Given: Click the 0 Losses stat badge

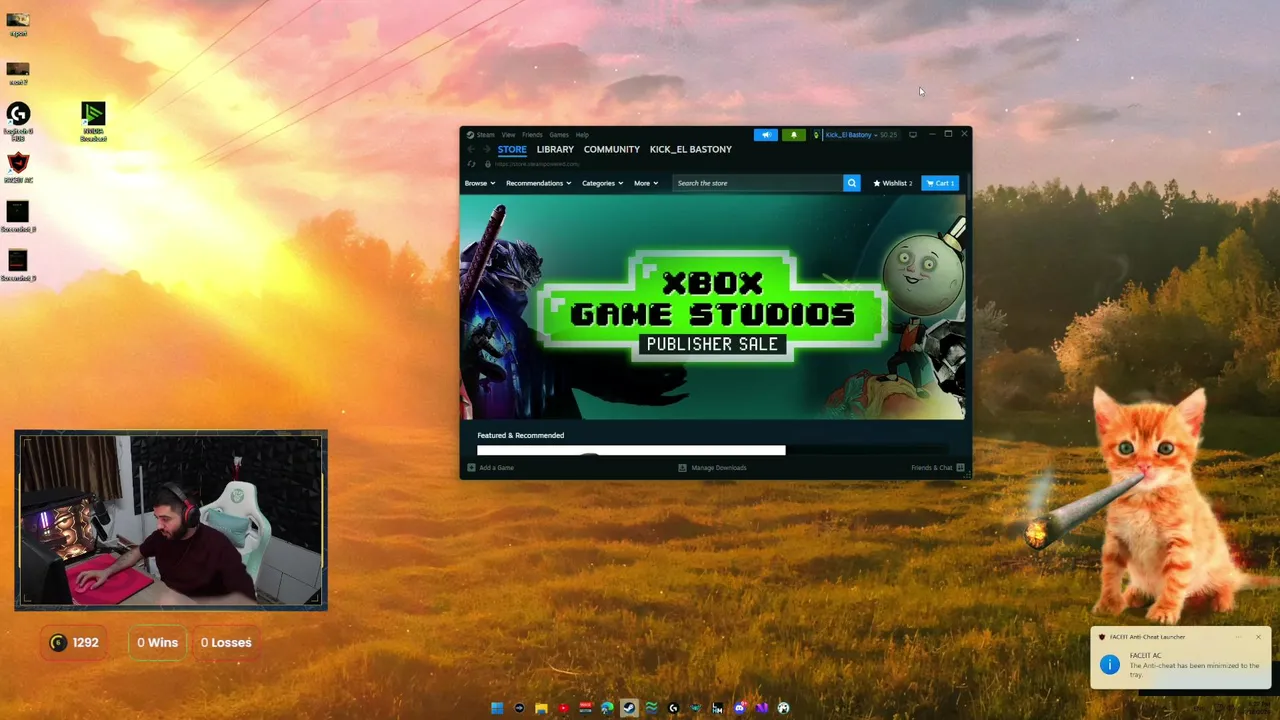Looking at the screenshot, I should 226,643.
